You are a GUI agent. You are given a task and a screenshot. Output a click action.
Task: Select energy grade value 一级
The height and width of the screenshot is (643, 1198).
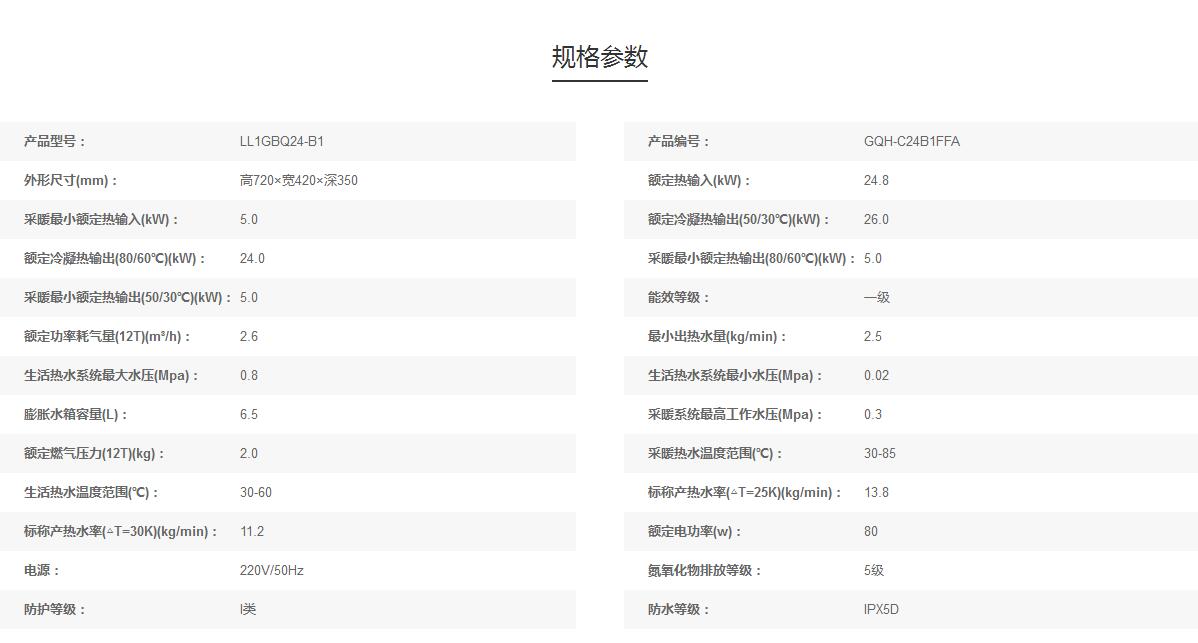click(x=877, y=297)
